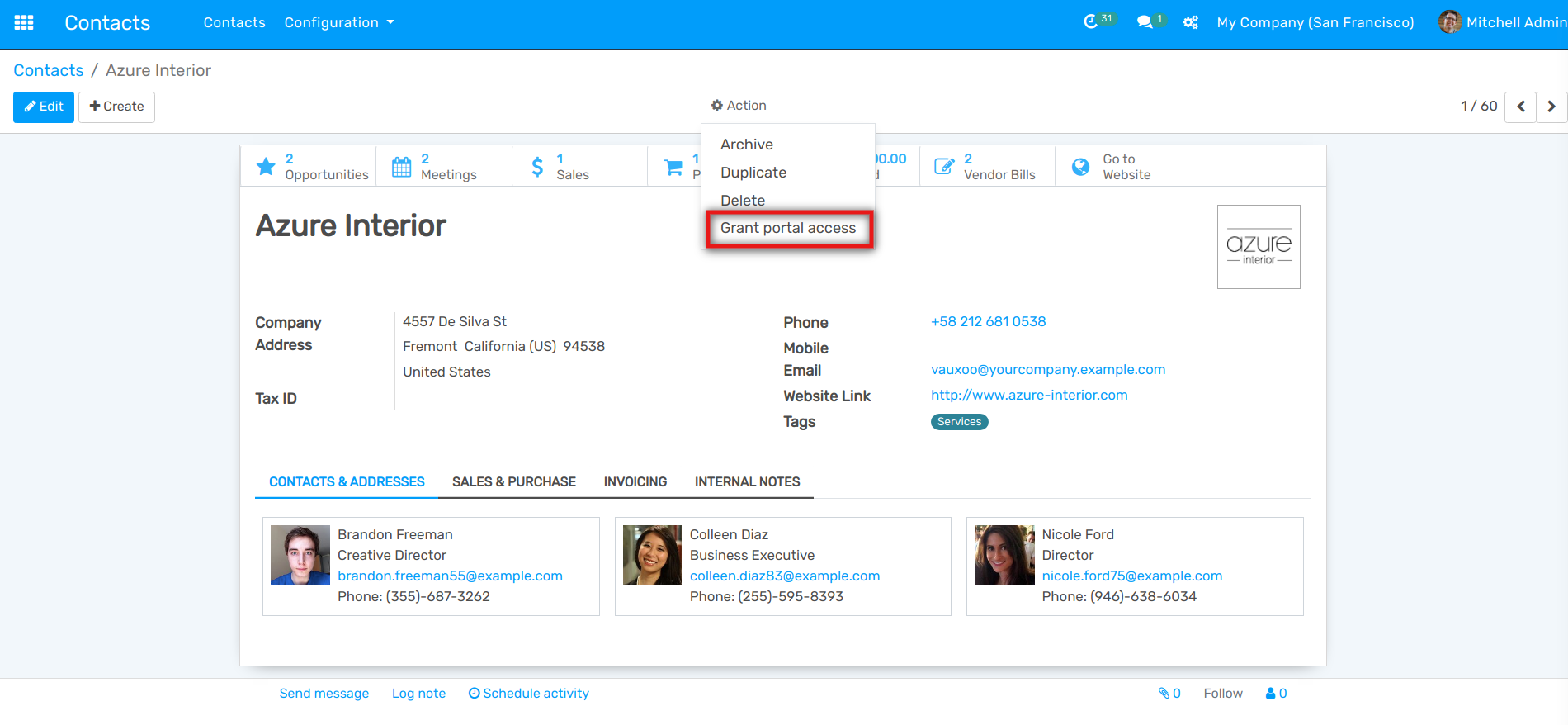Open Brandon Freeman contact card name
The image size is (1568, 725).
pyautogui.click(x=395, y=535)
